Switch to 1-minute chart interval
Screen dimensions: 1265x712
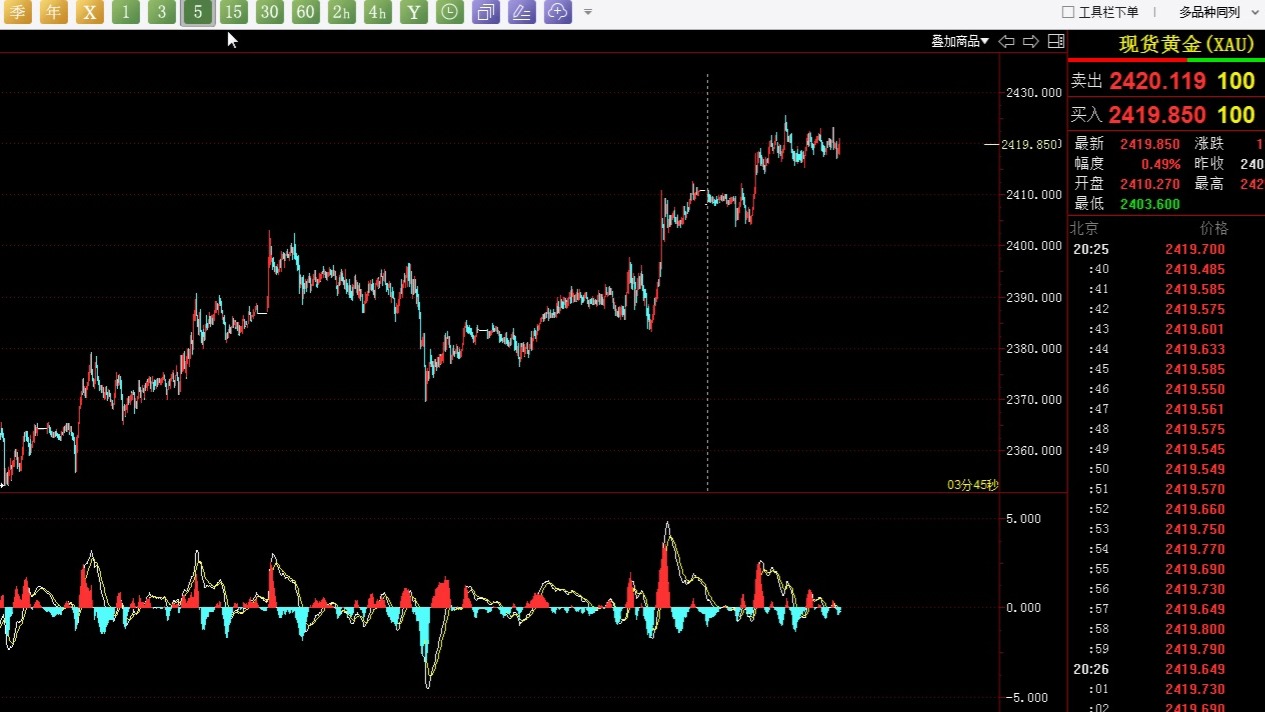click(x=126, y=12)
